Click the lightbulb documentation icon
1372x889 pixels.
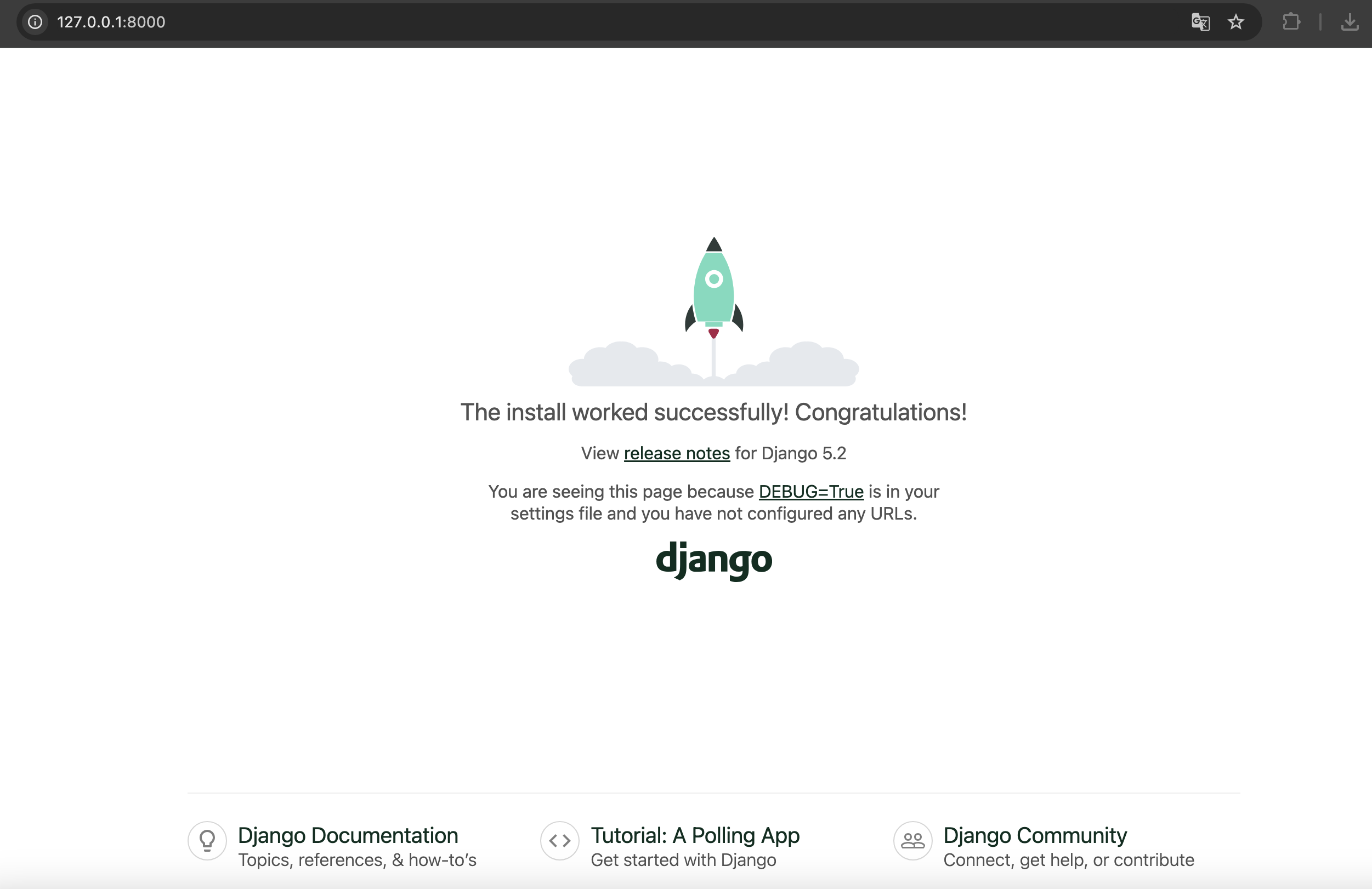[207, 841]
